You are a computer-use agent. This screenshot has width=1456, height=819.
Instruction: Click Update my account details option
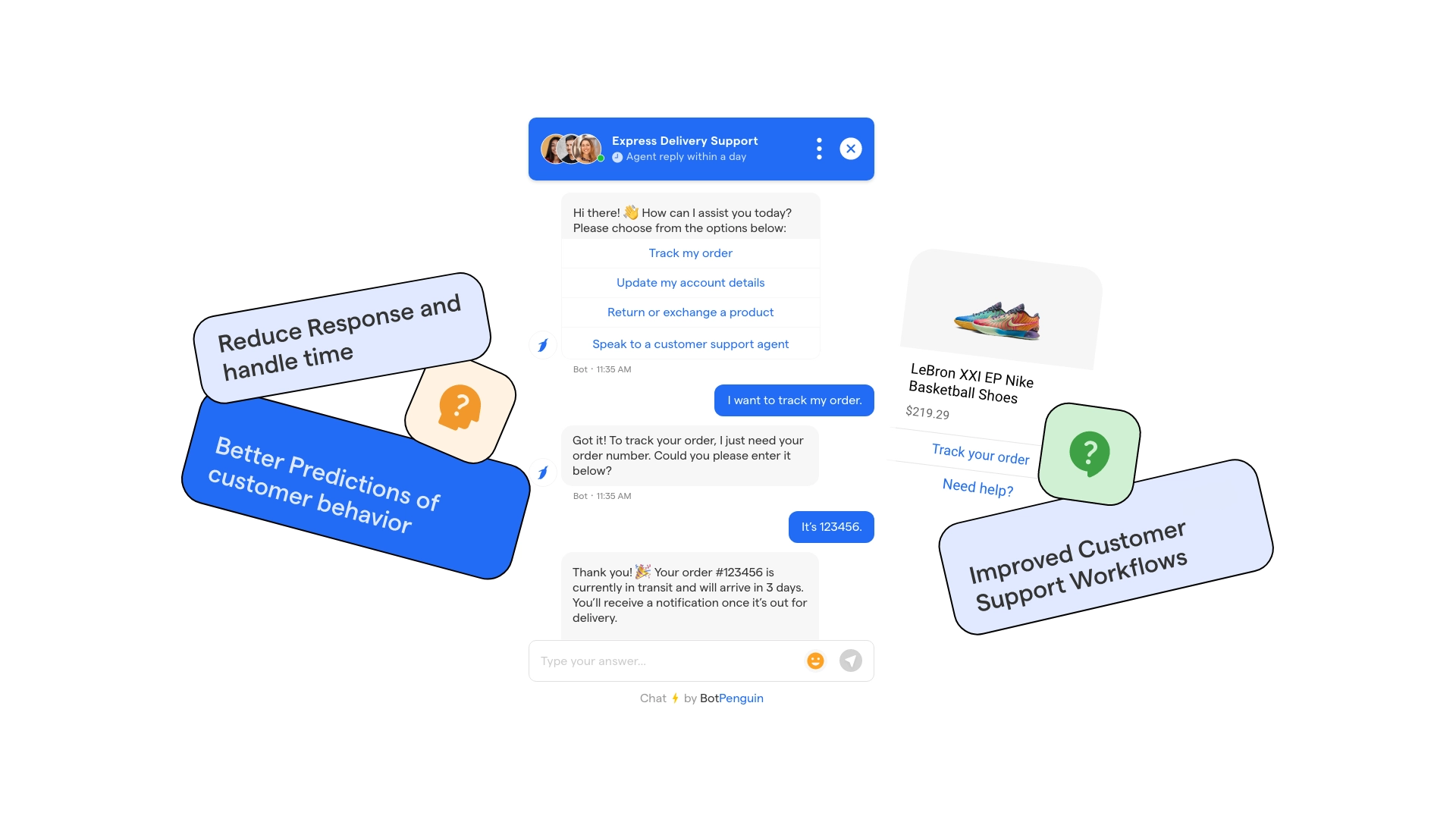tap(690, 282)
